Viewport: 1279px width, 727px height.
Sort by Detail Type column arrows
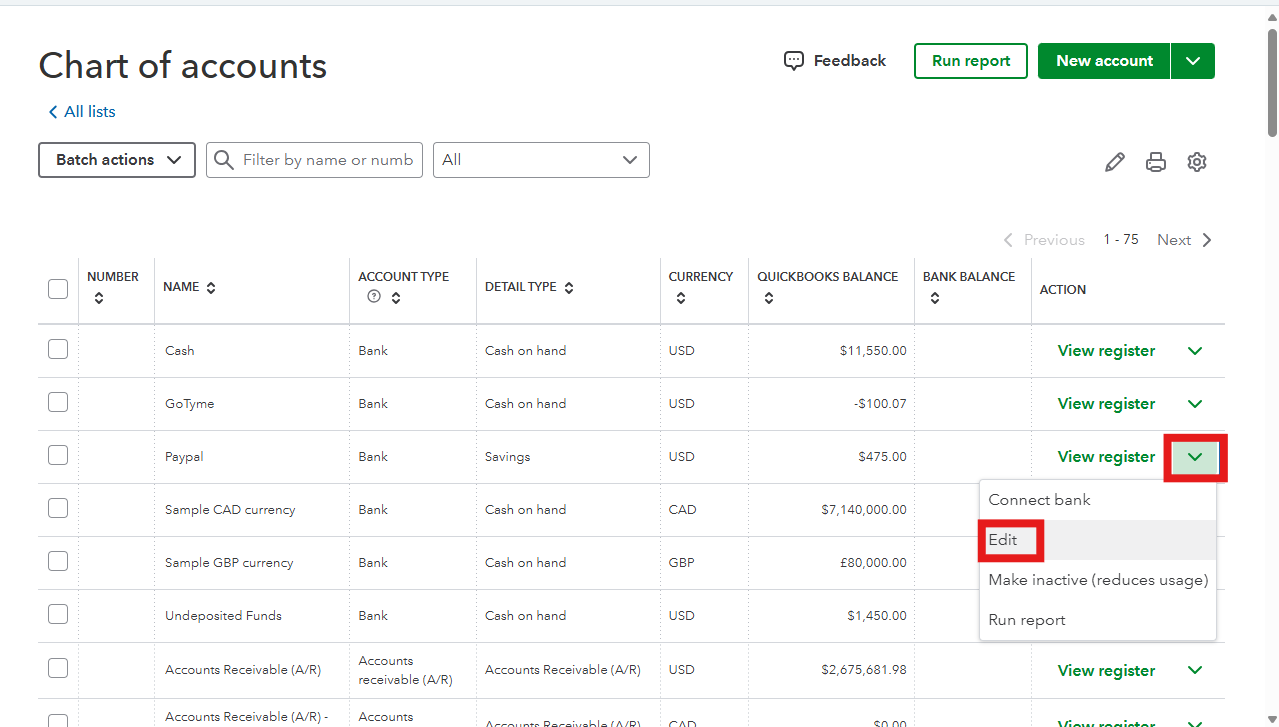(x=569, y=288)
